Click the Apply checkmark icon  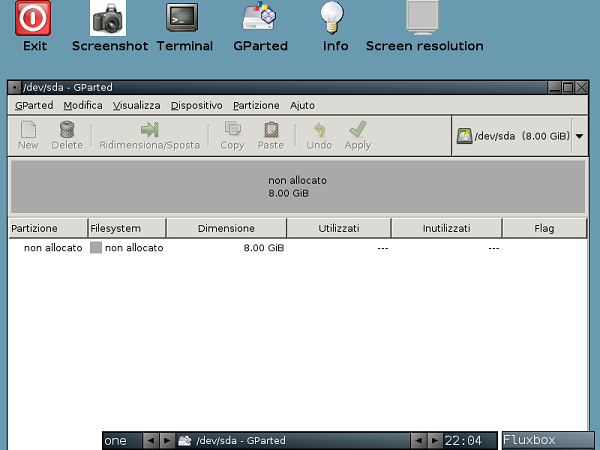click(x=357, y=129)
